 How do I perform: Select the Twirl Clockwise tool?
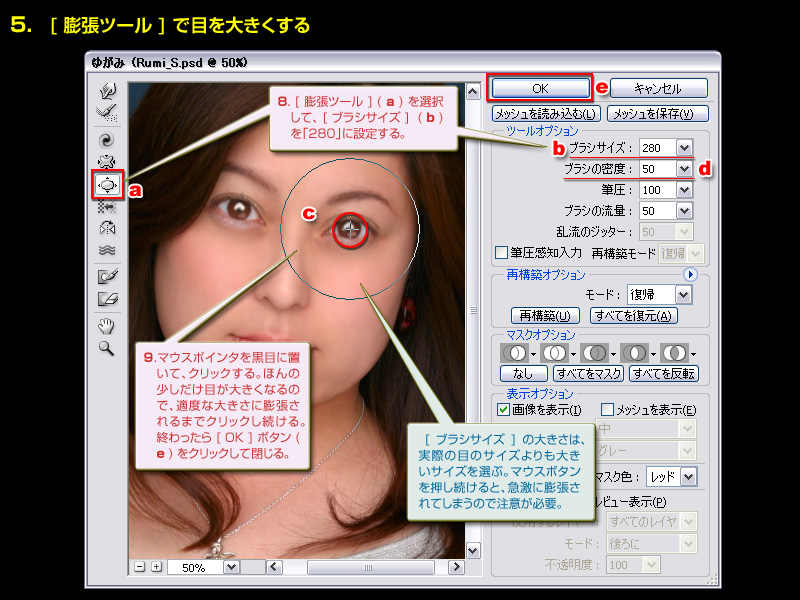pos(107,140)
